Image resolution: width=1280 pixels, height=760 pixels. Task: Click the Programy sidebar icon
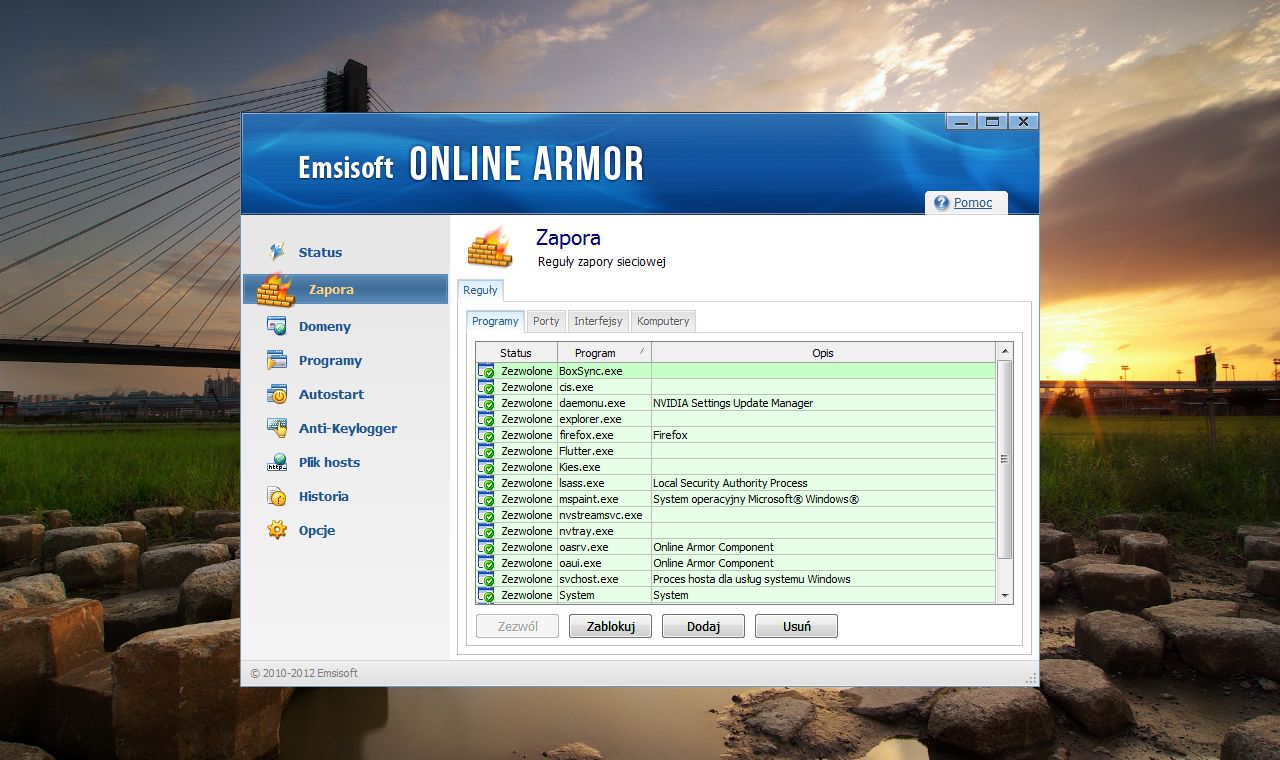[x=277, y=360]
